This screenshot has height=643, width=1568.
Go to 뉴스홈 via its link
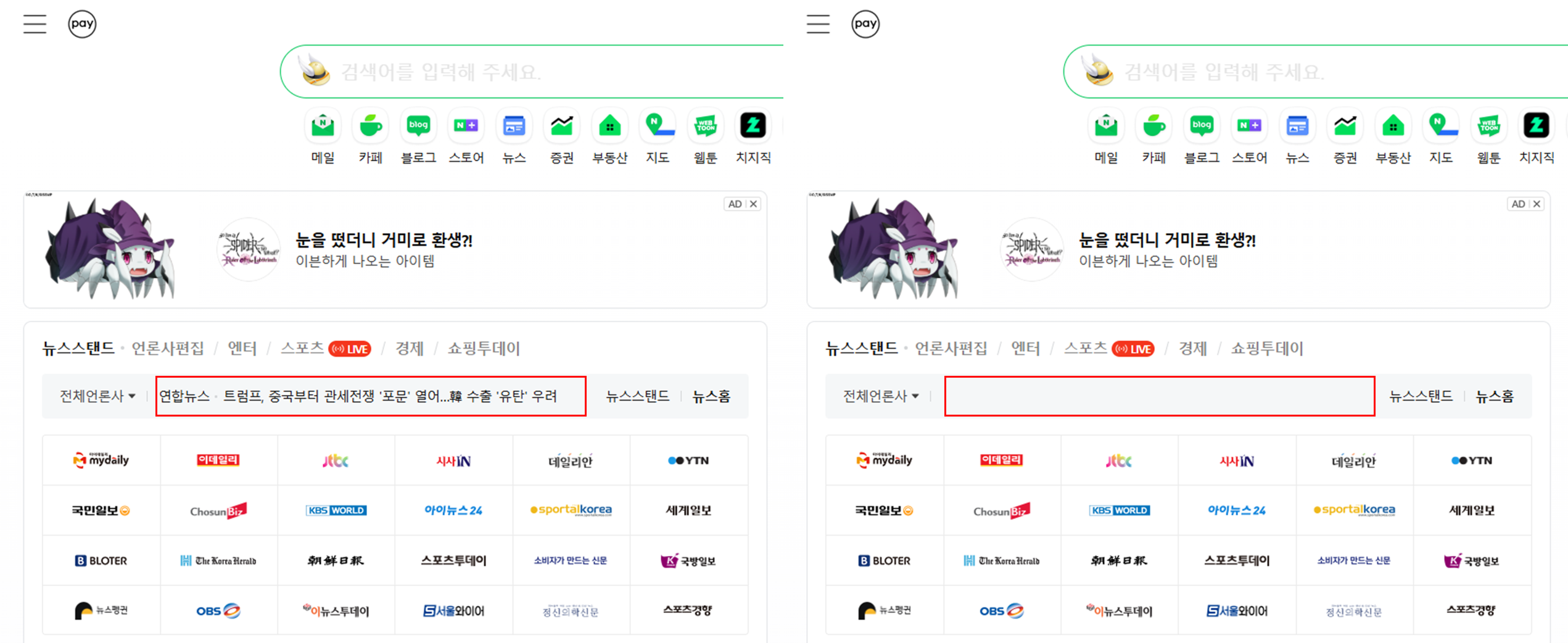[711, 396]
